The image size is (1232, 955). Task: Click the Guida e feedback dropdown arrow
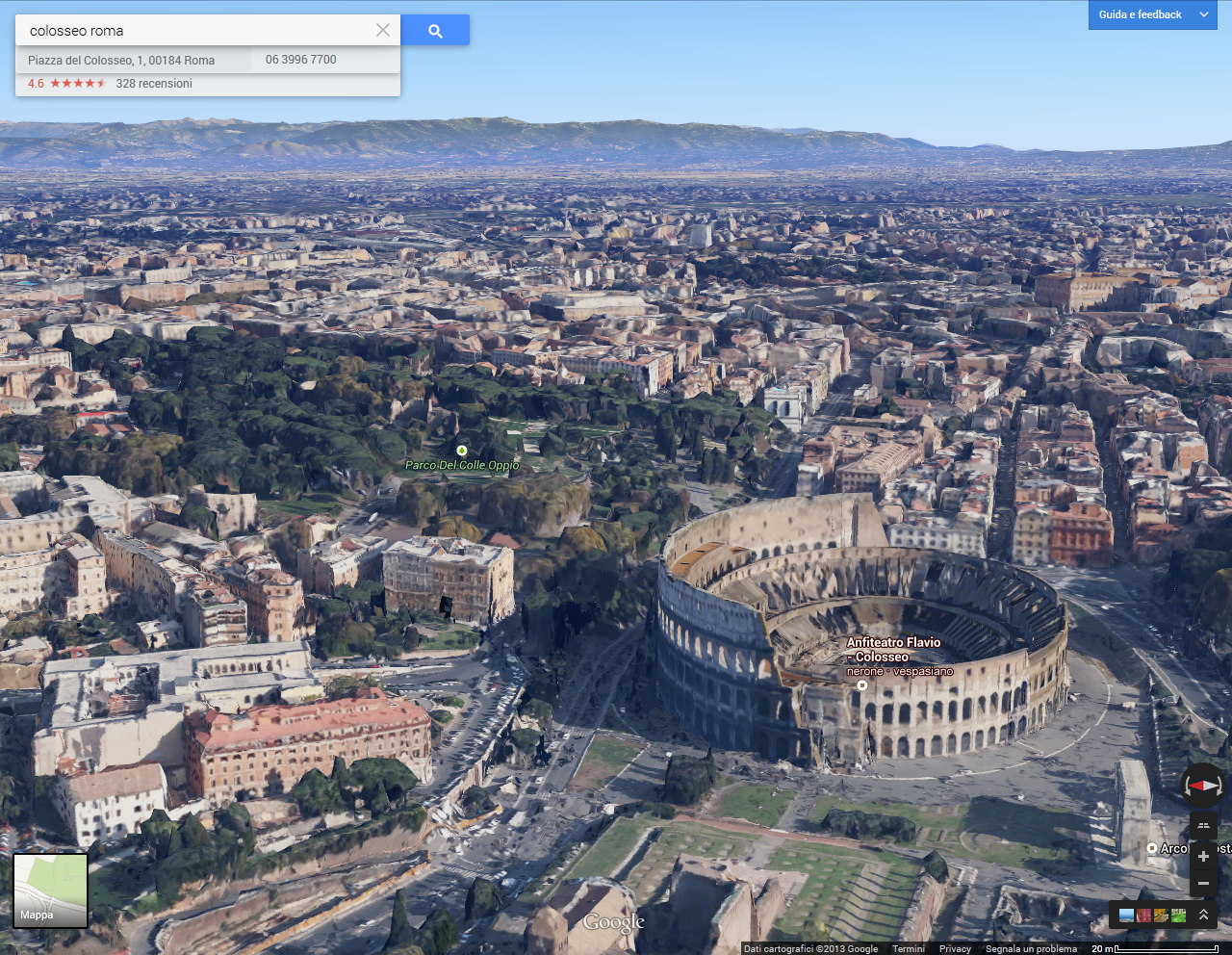click(x=1204, y=14)
